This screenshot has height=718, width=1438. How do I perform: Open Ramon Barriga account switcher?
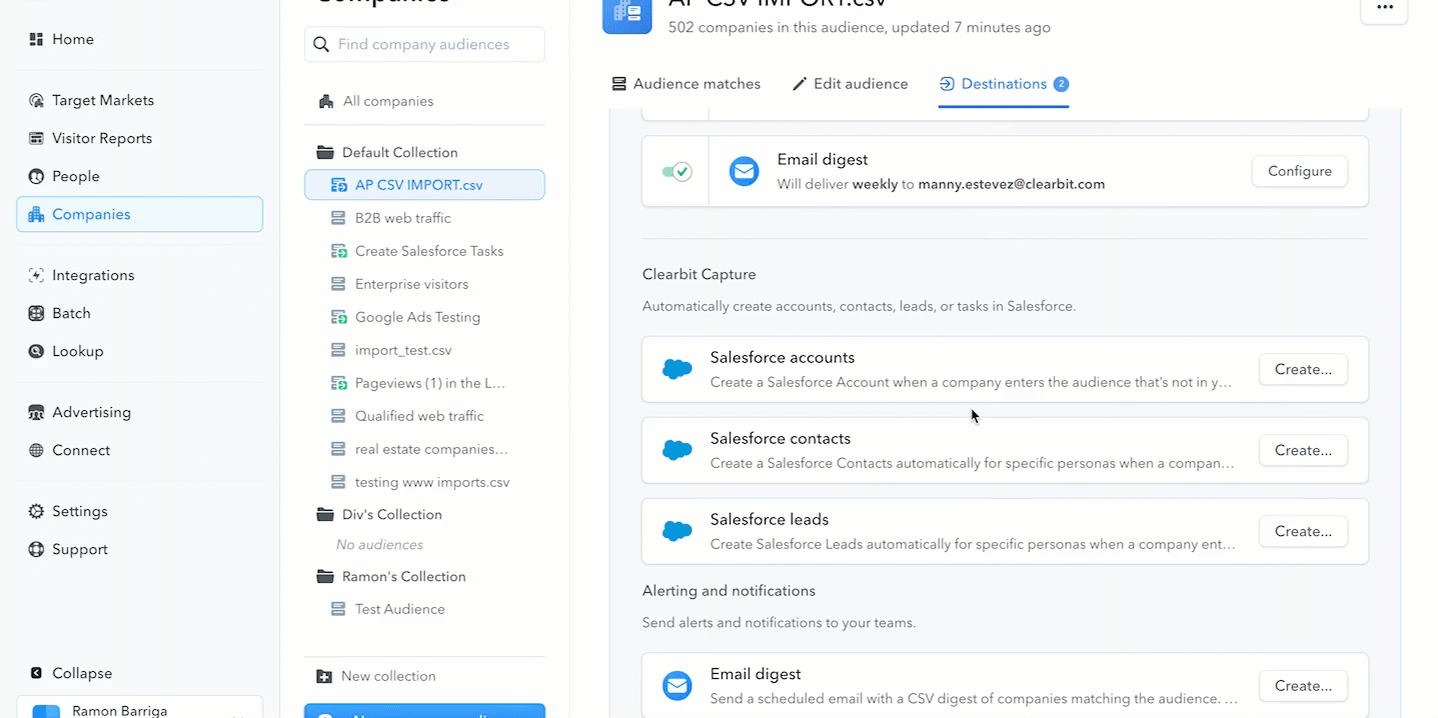[x=140, y=707]
